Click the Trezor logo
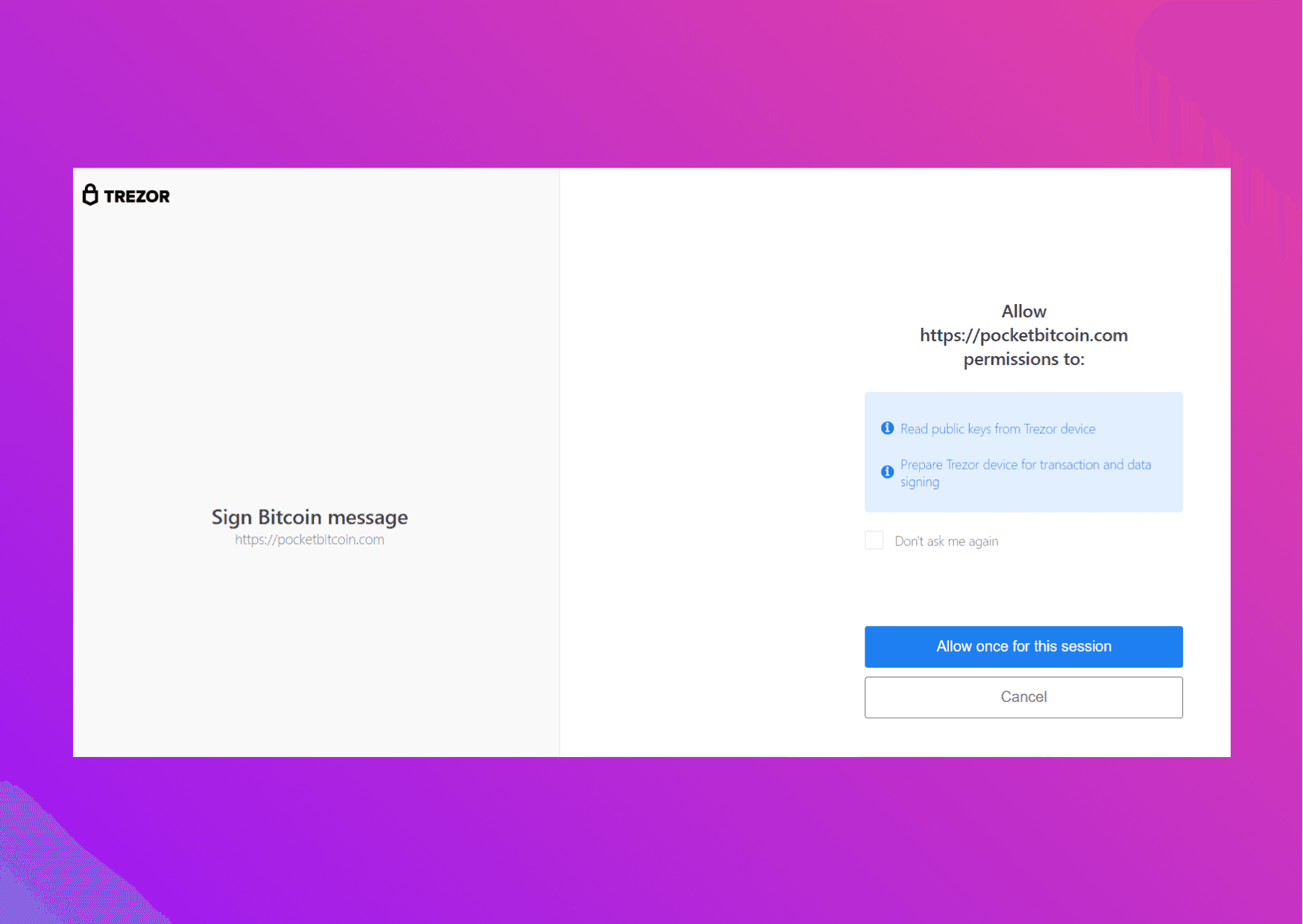Image resolution: width=1303 pixels, height=924 pixels. tap(126, 195)
